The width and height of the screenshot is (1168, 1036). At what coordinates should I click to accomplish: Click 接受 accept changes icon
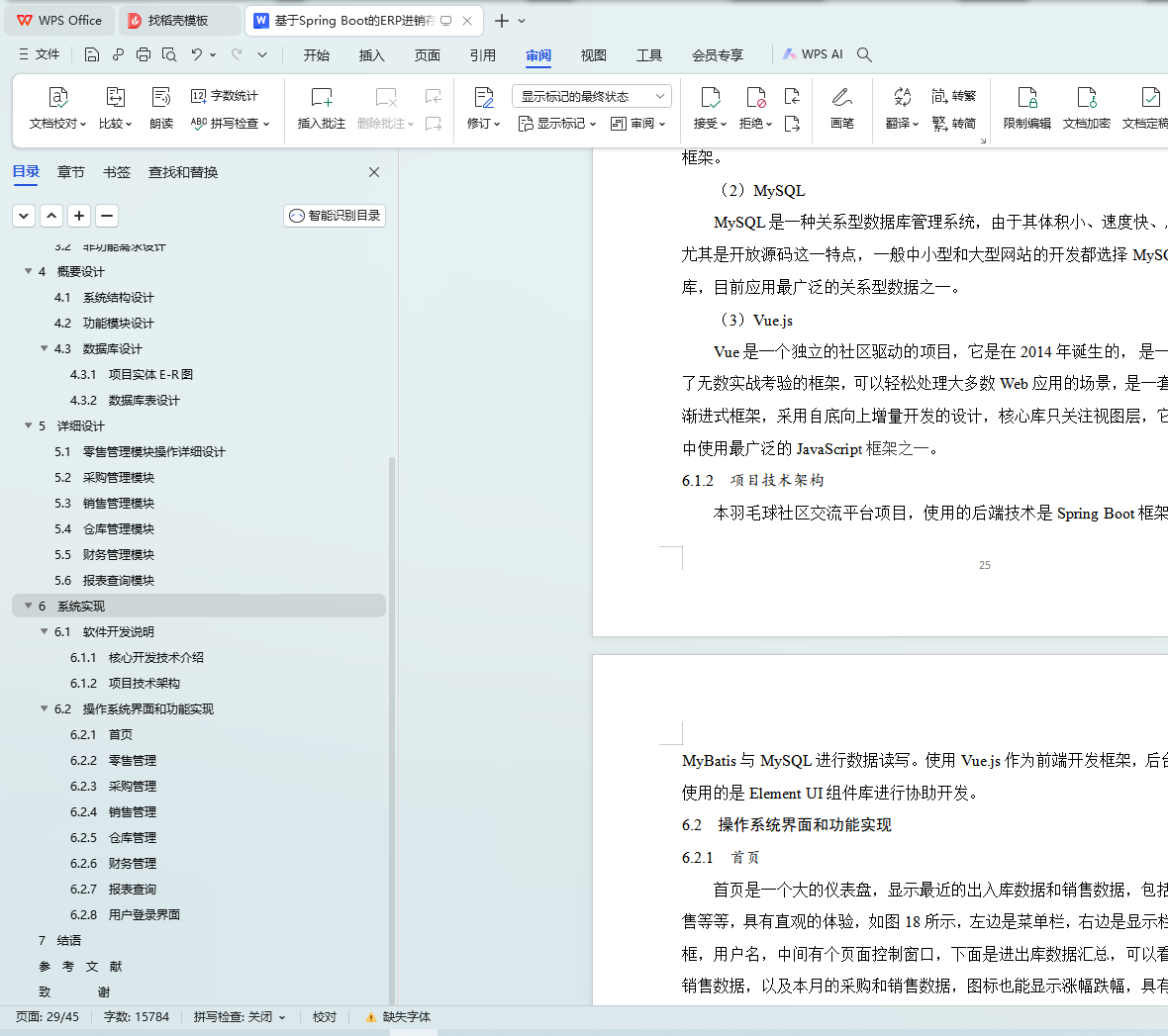tap(710, 98)
